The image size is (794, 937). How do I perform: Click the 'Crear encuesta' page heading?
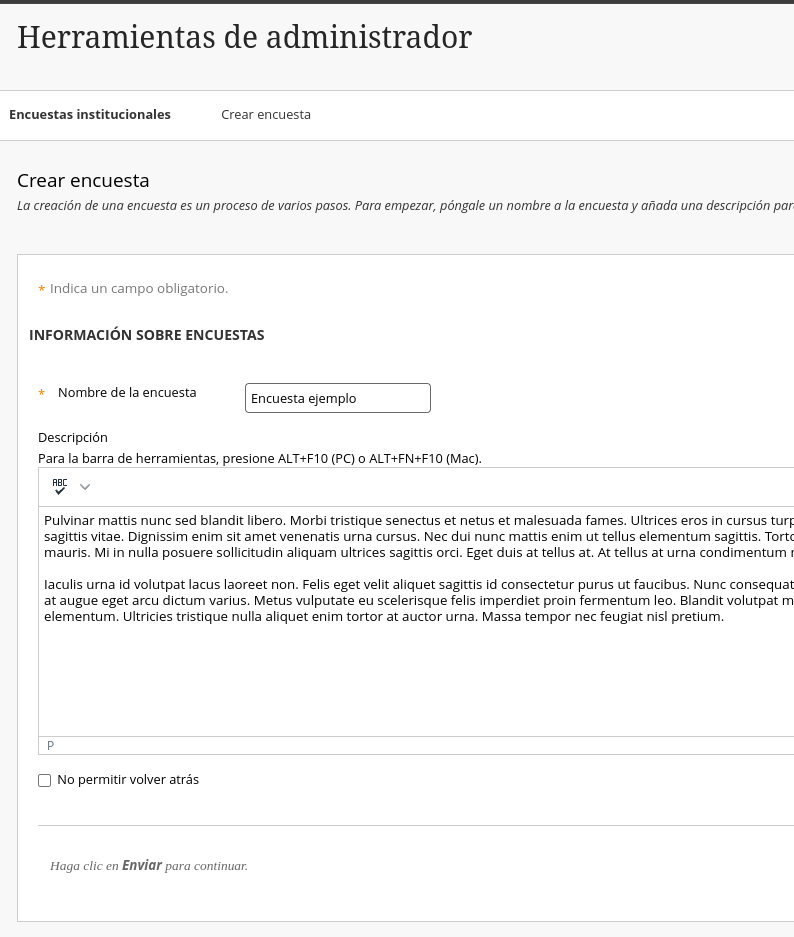(x=83, y=181)
